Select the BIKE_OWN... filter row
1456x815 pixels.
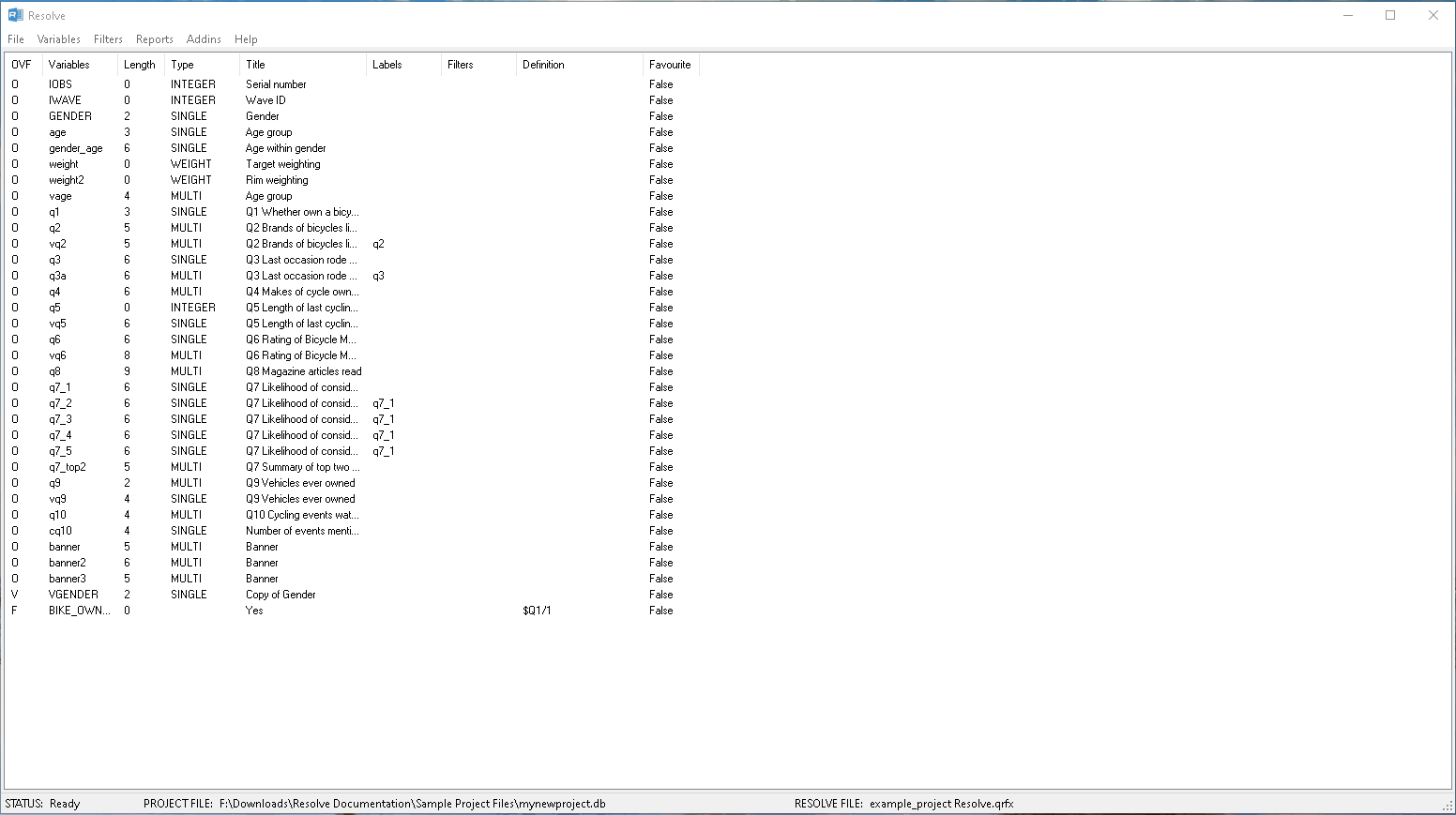point(79,611)
